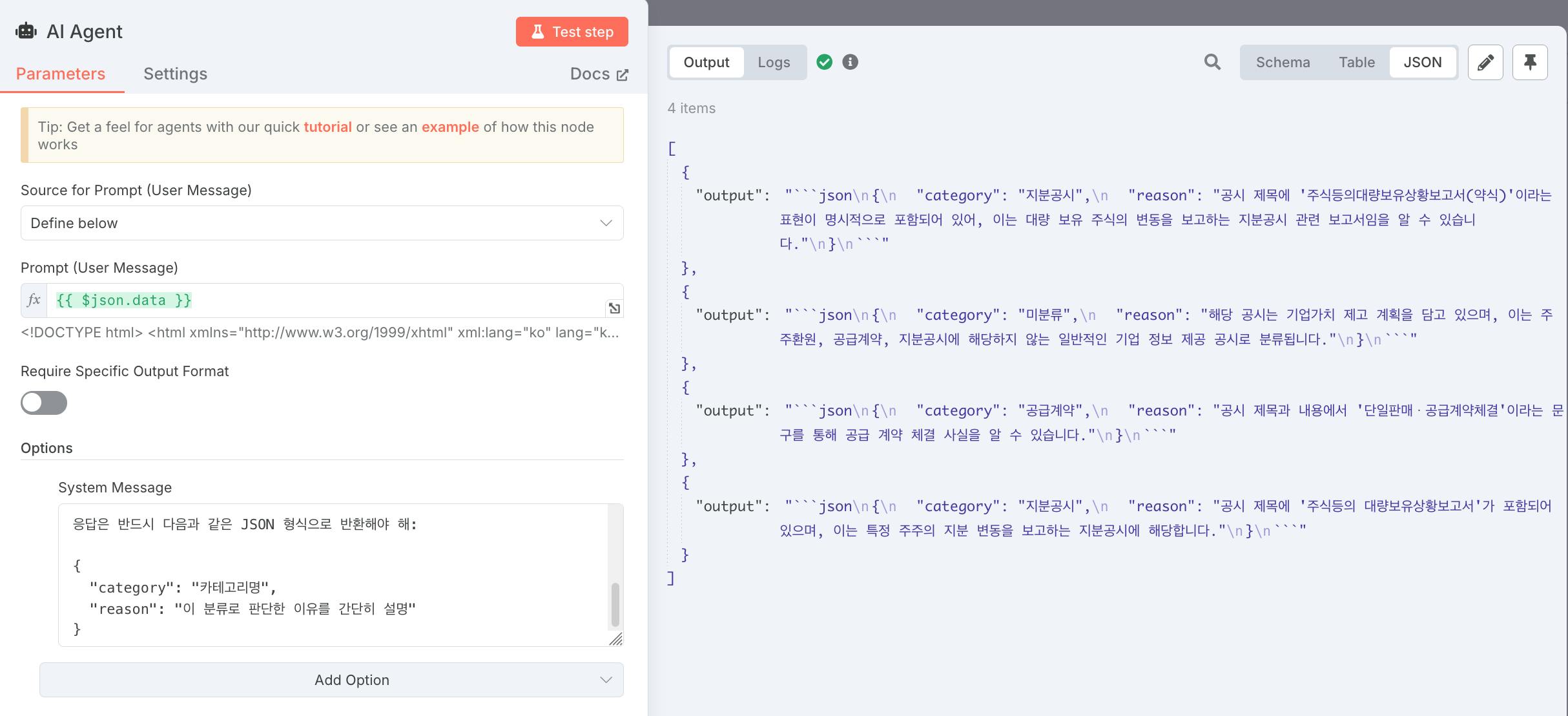This screenshot has height=716, width=1568.
Task: Open the tutorial link in the tip
Action: pyautogui.click(x=327, y=127)
